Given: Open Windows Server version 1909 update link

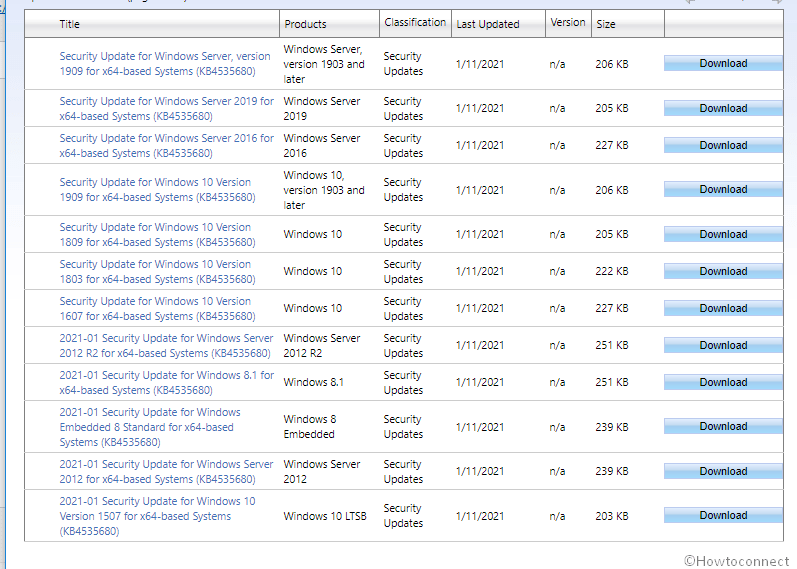Looking at the screenshot, I should click(x=165, y=64).
